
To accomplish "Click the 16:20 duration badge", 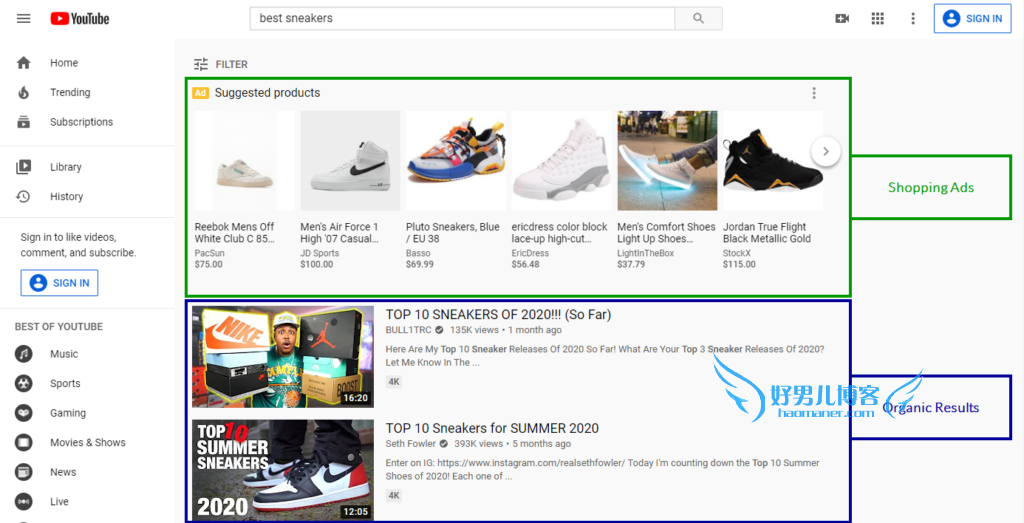I will click(355, 398).
